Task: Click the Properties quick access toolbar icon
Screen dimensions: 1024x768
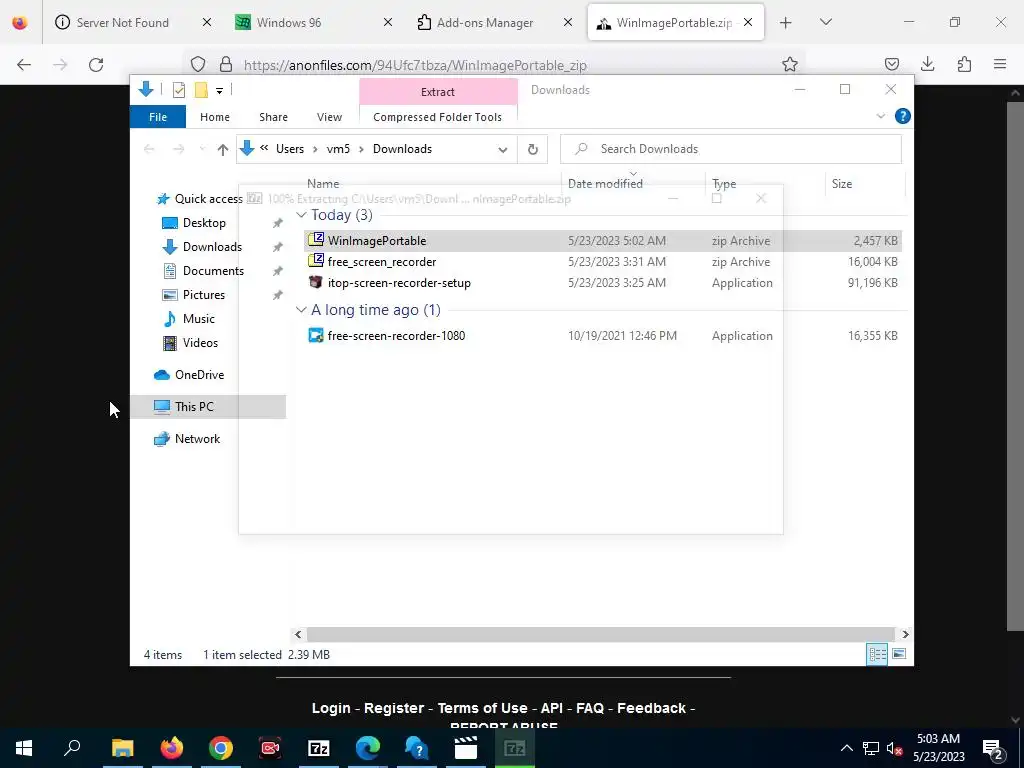Action: coord(178,90)
